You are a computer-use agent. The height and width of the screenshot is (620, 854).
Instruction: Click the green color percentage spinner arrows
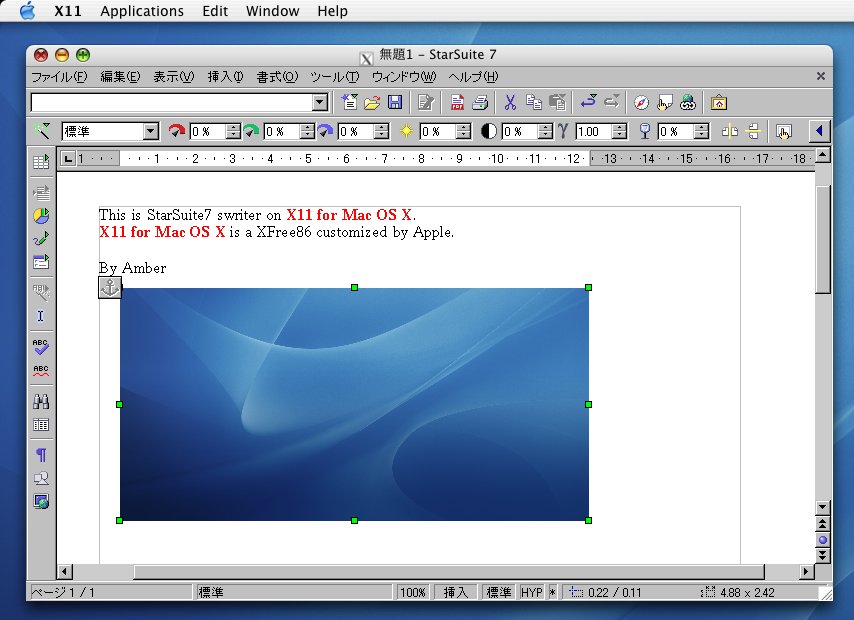[x=307, y=131]
